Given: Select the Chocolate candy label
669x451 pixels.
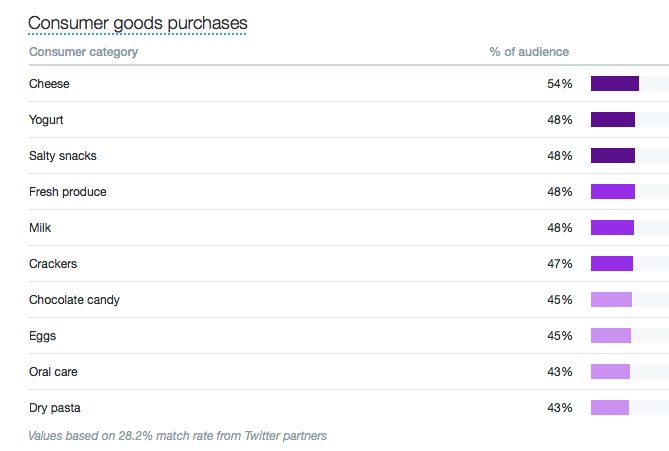Looking at the screenshot, I should point(75,300).
